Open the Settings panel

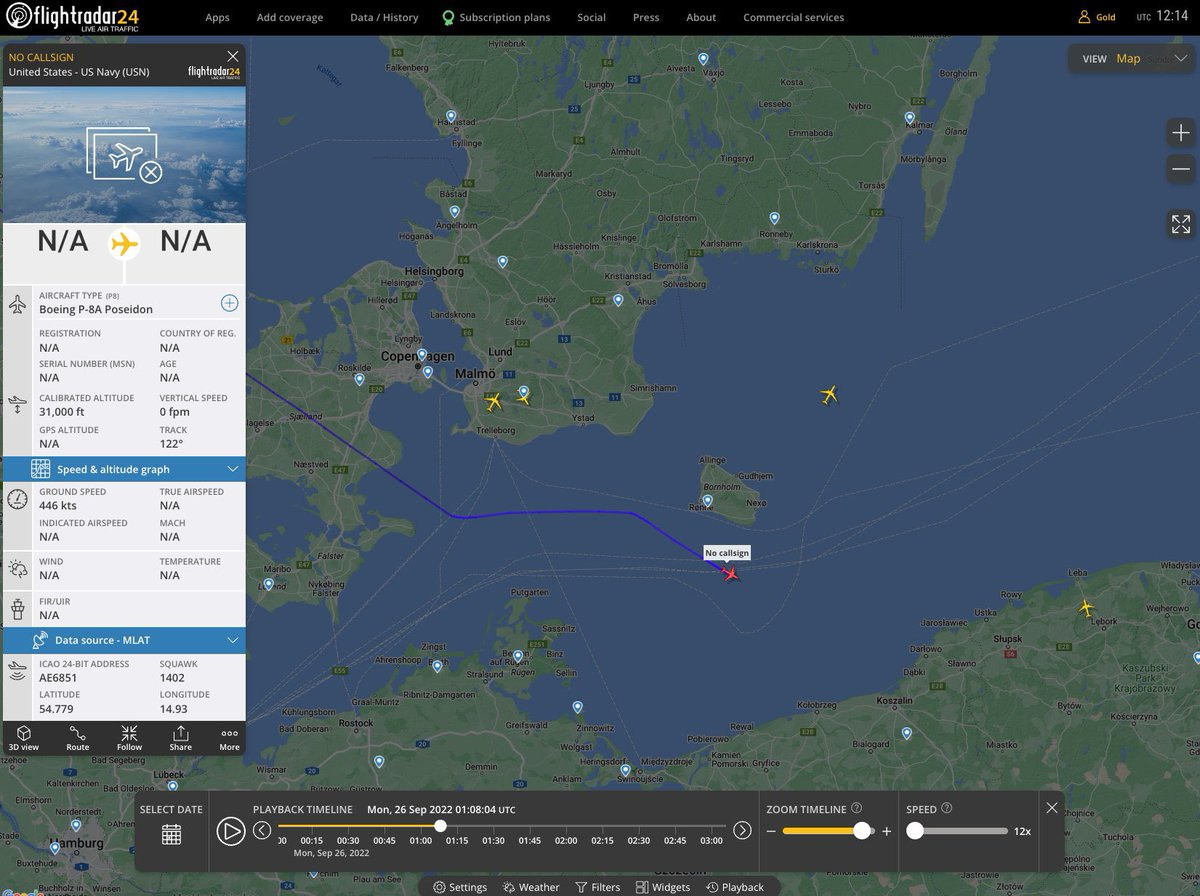click(x=460, y=887)
